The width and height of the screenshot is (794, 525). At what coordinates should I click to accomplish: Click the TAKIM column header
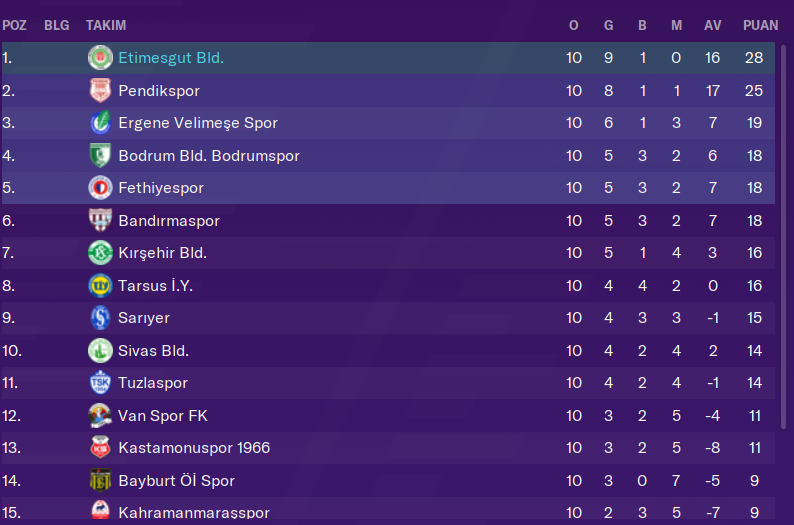click(x=106, y=25)
